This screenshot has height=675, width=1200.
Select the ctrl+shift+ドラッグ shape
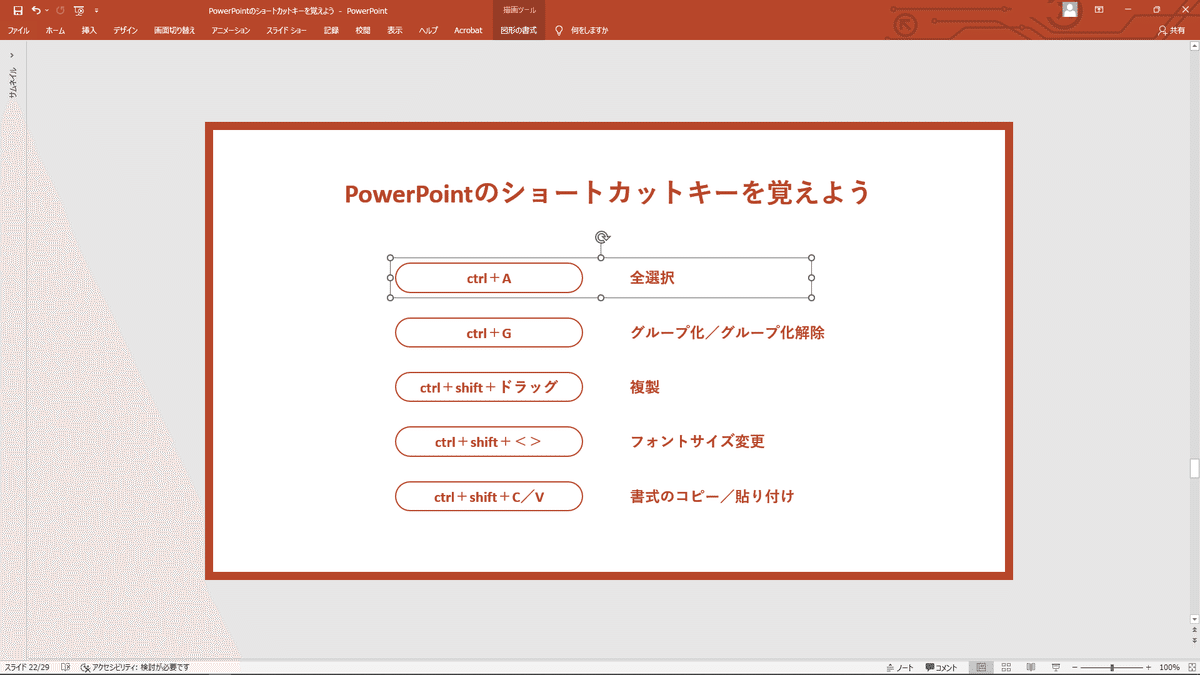[489, 387]
